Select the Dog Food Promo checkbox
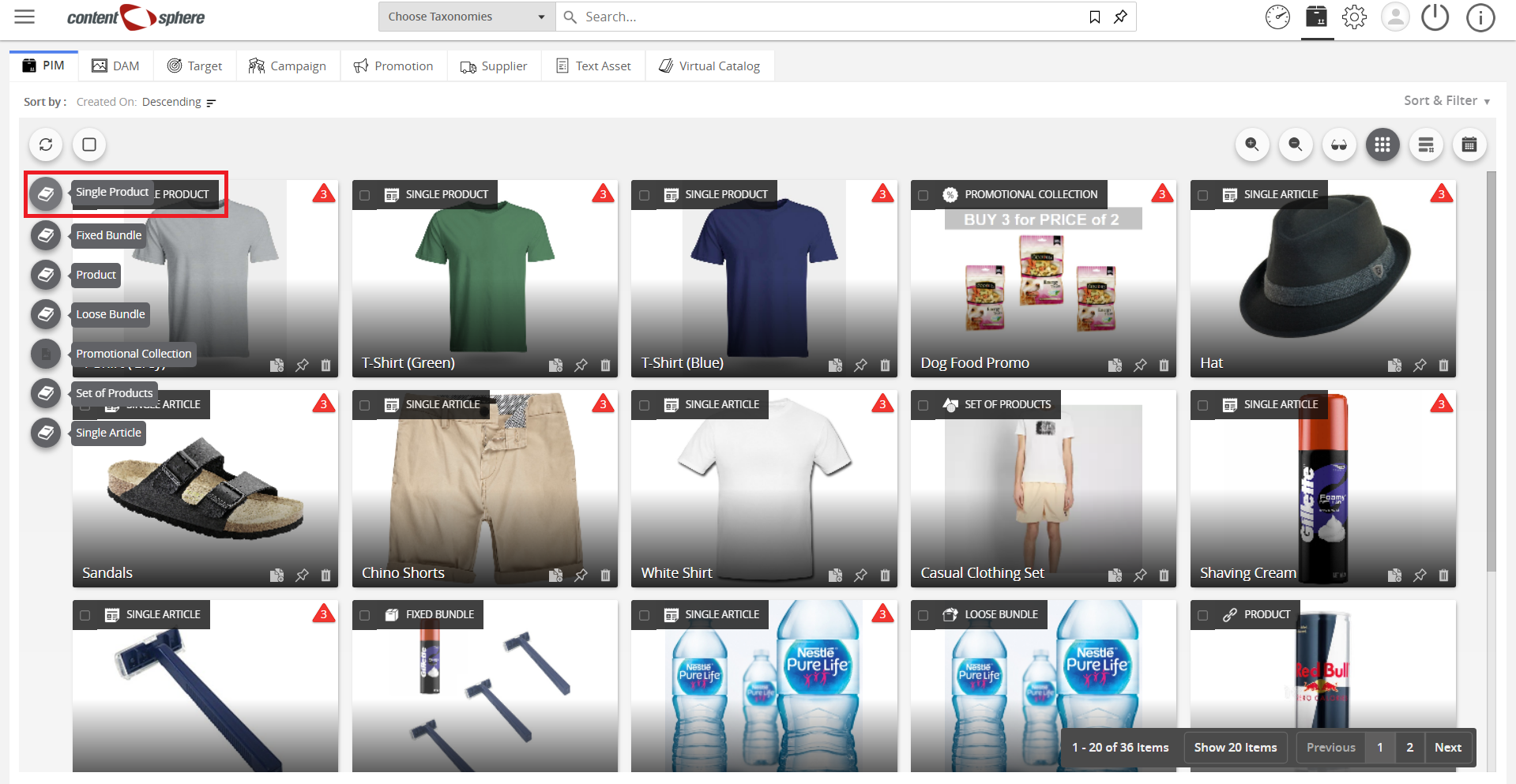 click(x=924, y=195)
